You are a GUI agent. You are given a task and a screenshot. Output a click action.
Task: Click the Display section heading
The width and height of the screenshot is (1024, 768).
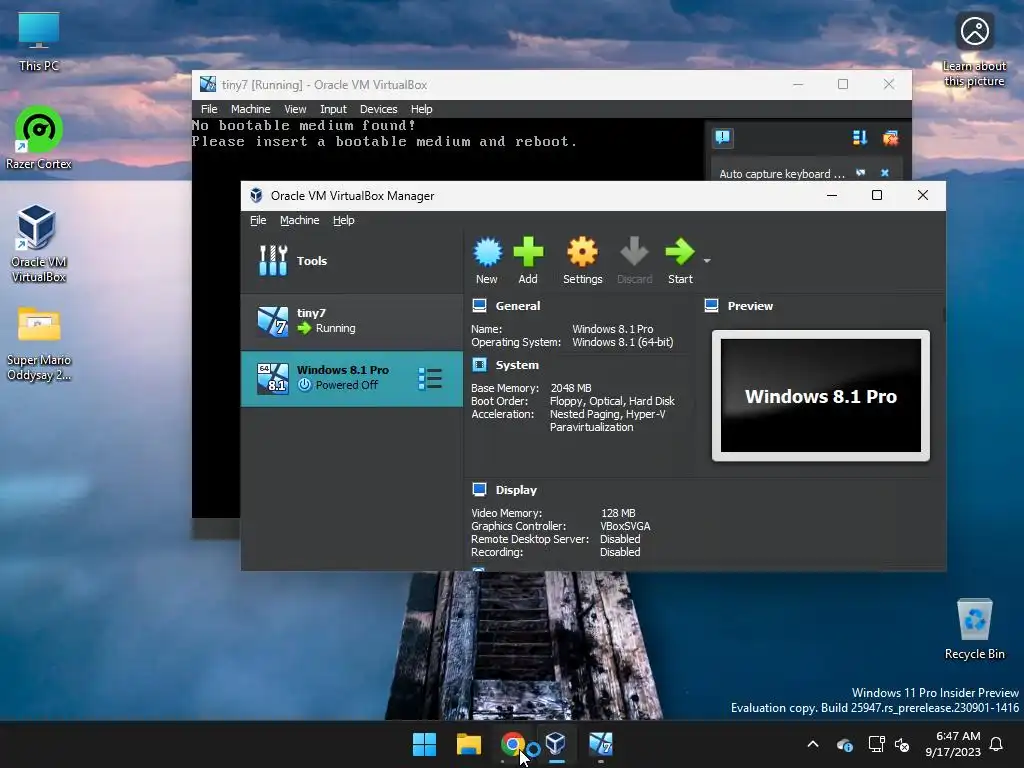click(516, 490)
